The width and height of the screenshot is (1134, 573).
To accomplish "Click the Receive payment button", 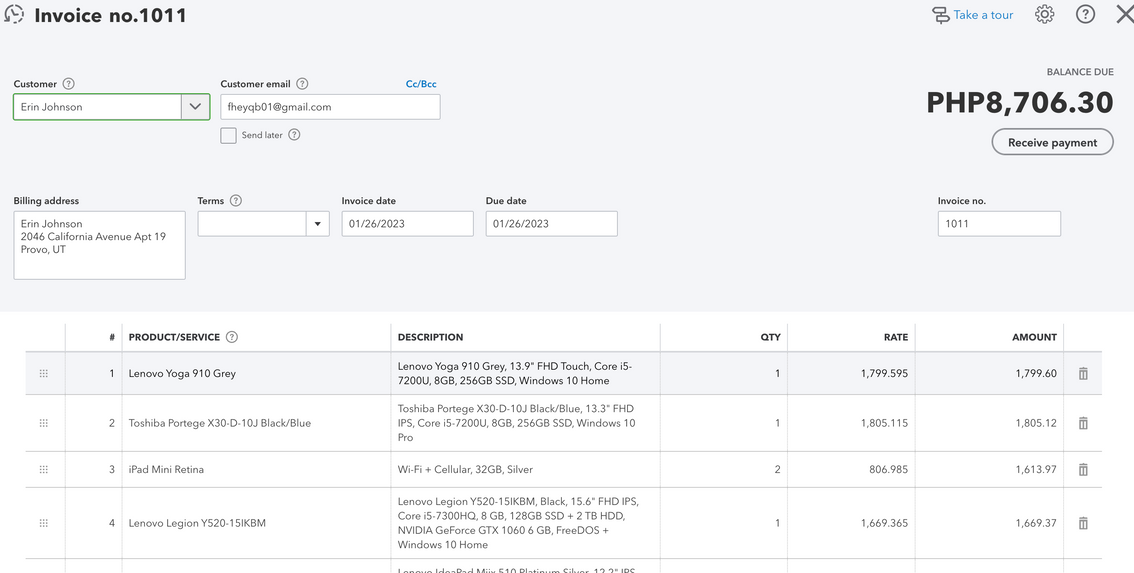I will 1052,143.
